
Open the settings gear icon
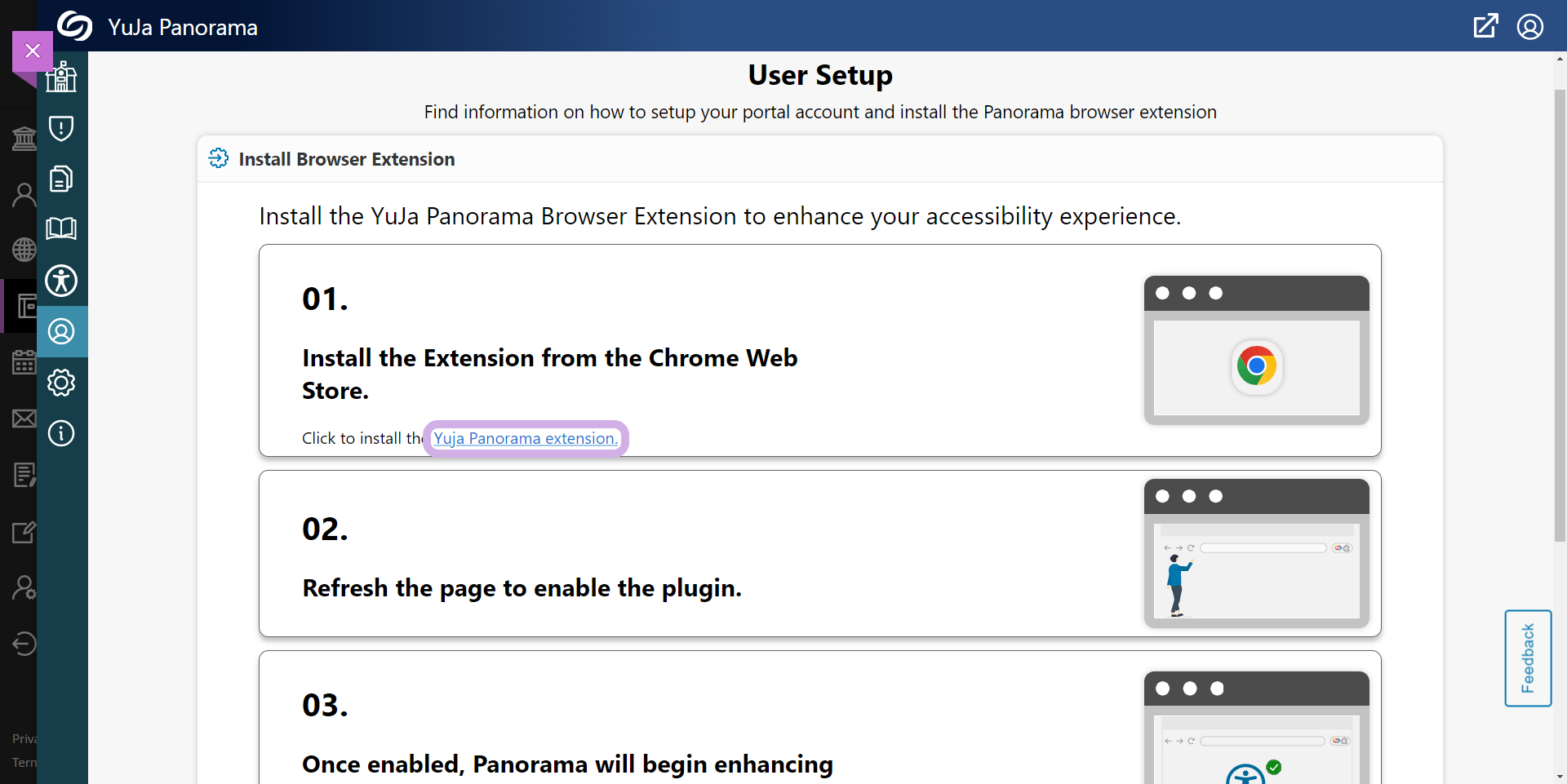coord(61,382)
